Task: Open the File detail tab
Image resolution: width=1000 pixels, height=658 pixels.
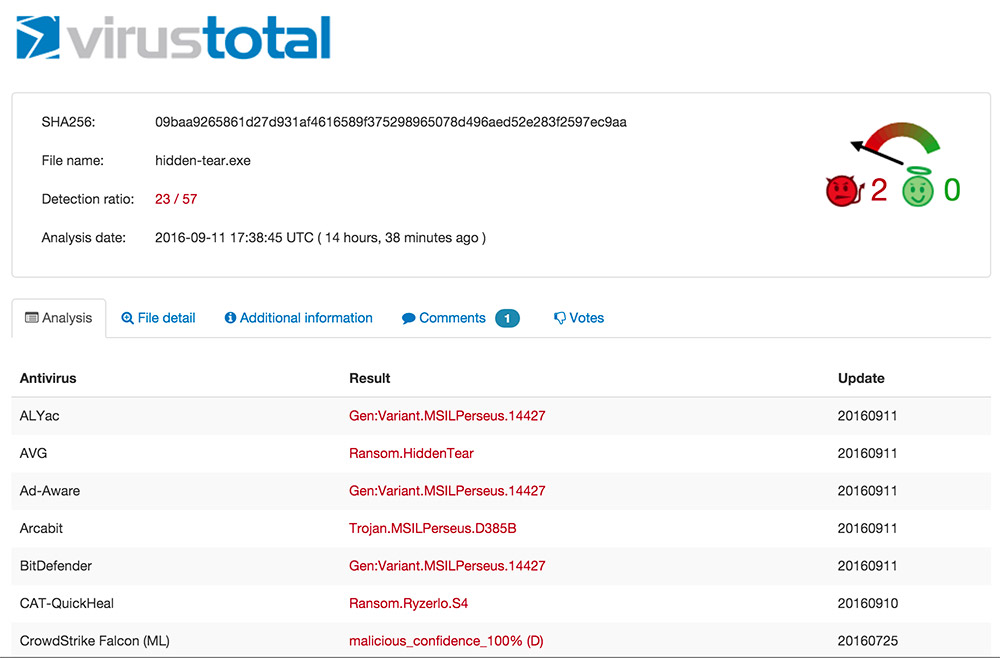Action: pyautogui.click(x=158, y=318)
